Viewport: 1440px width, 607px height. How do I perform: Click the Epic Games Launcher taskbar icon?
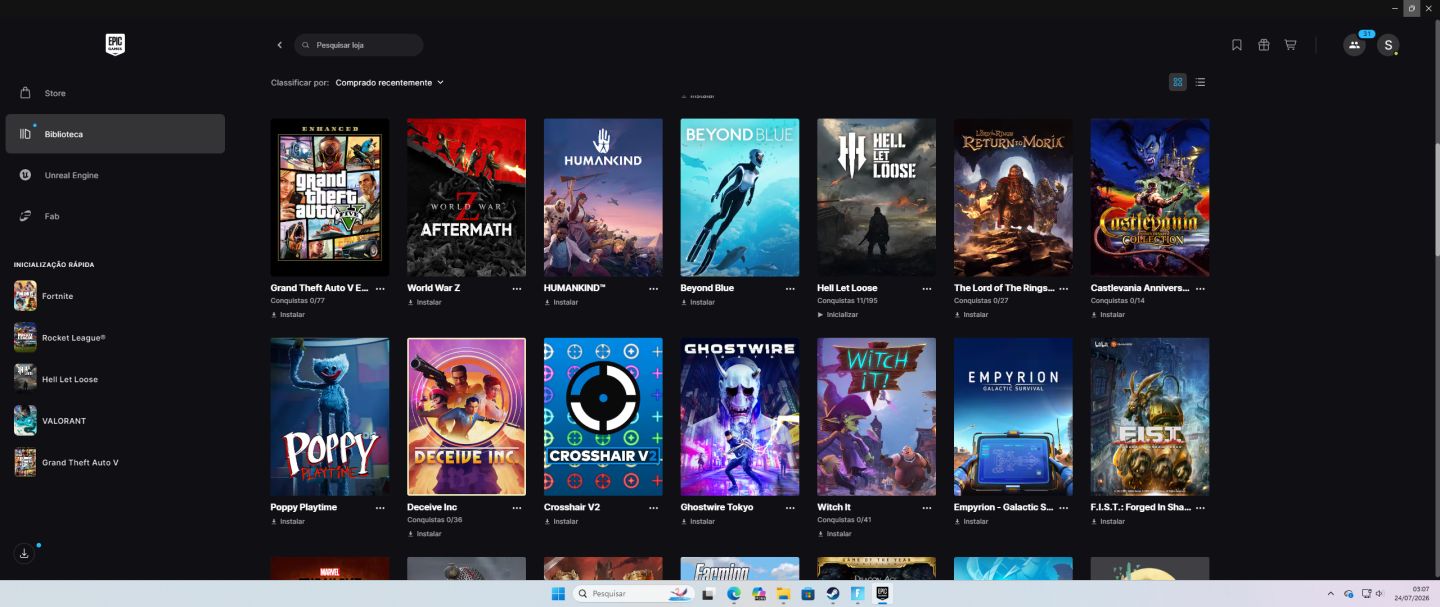(x=882, y=593)
